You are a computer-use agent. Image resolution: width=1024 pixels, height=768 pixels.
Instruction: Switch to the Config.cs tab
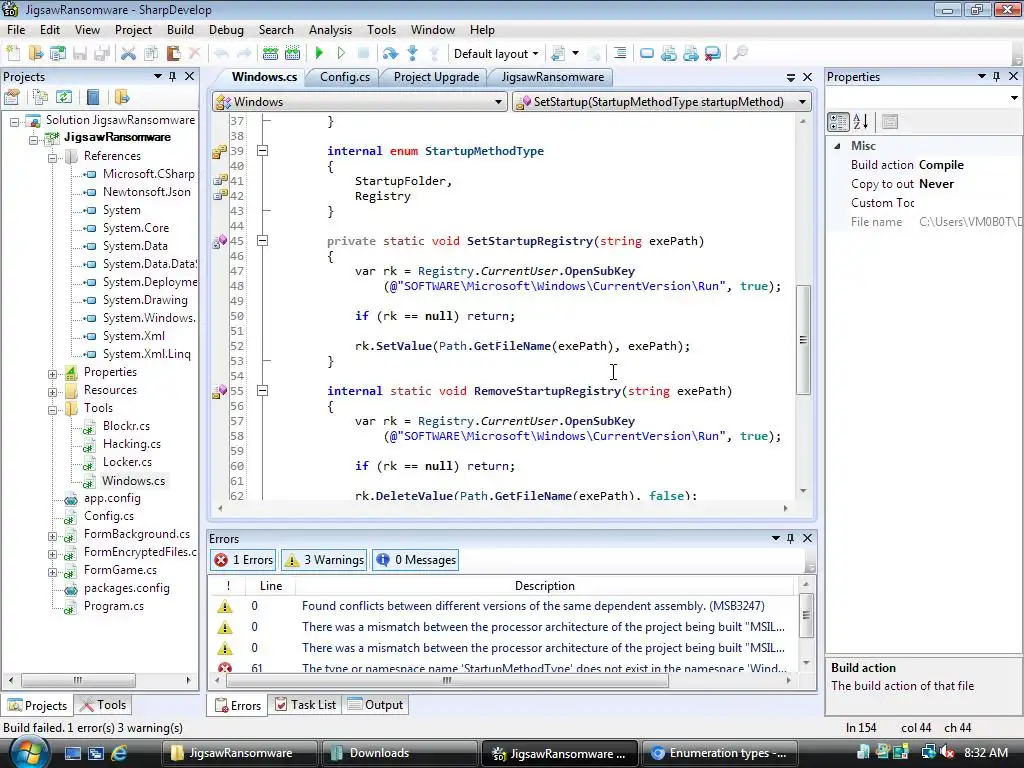pos(345,77)
